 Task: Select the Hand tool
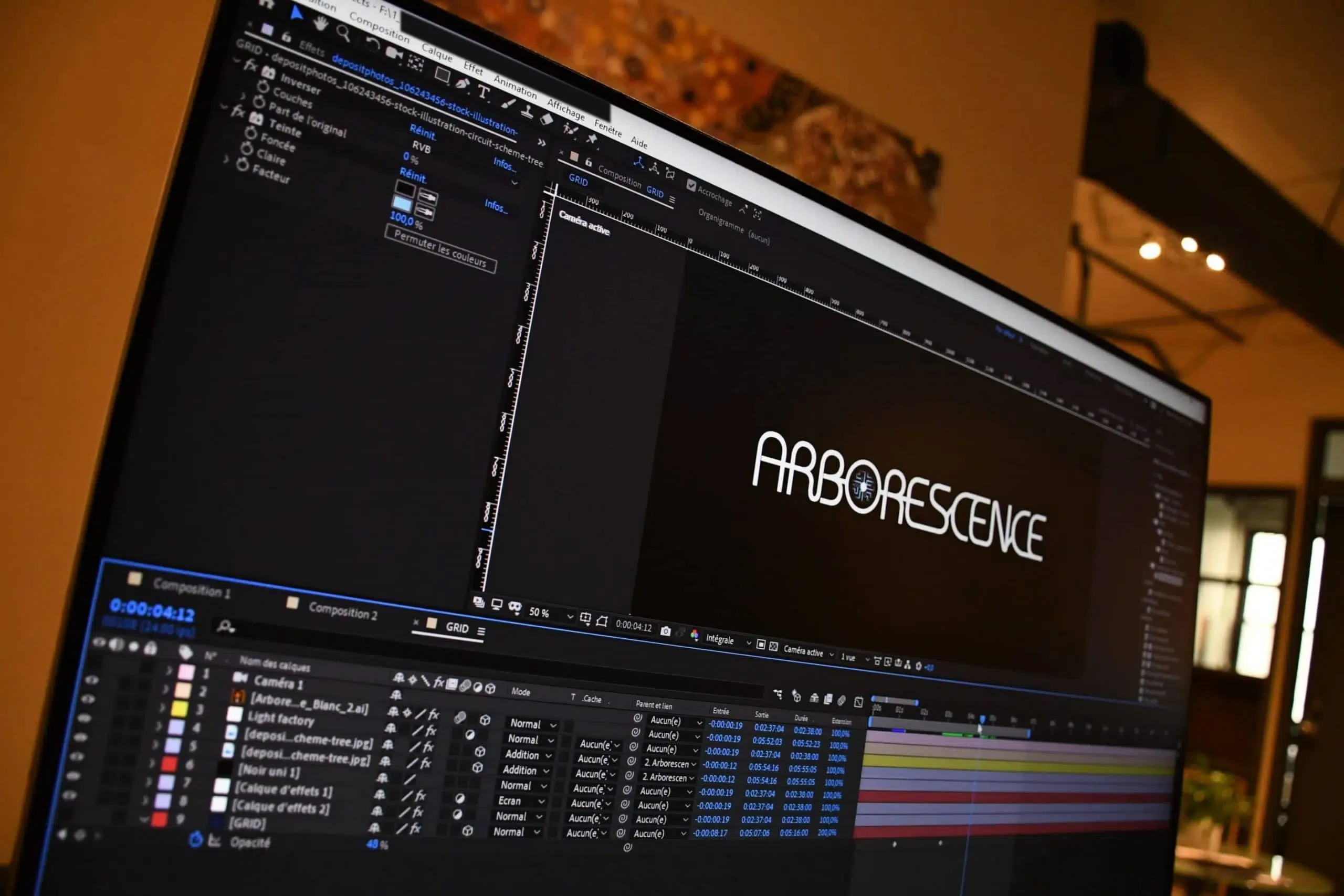[321, 24]
